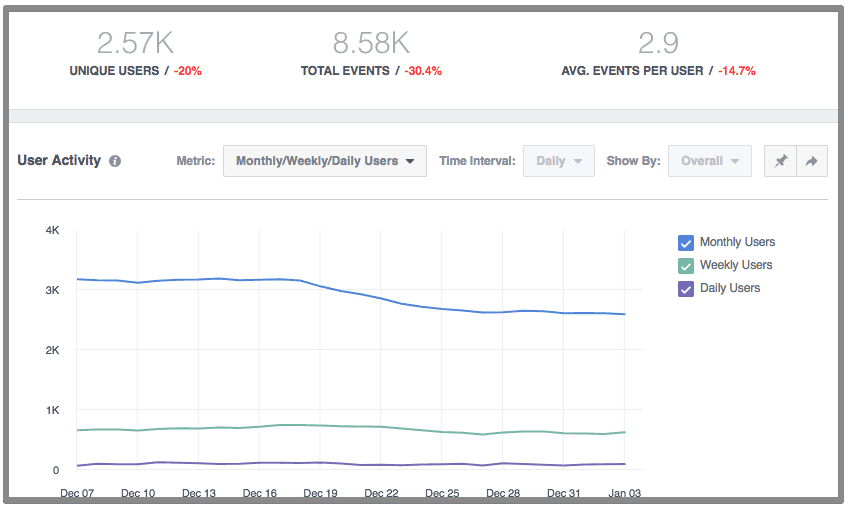
Task: Pin the User Activity chart
Action: tap(781, 161)
